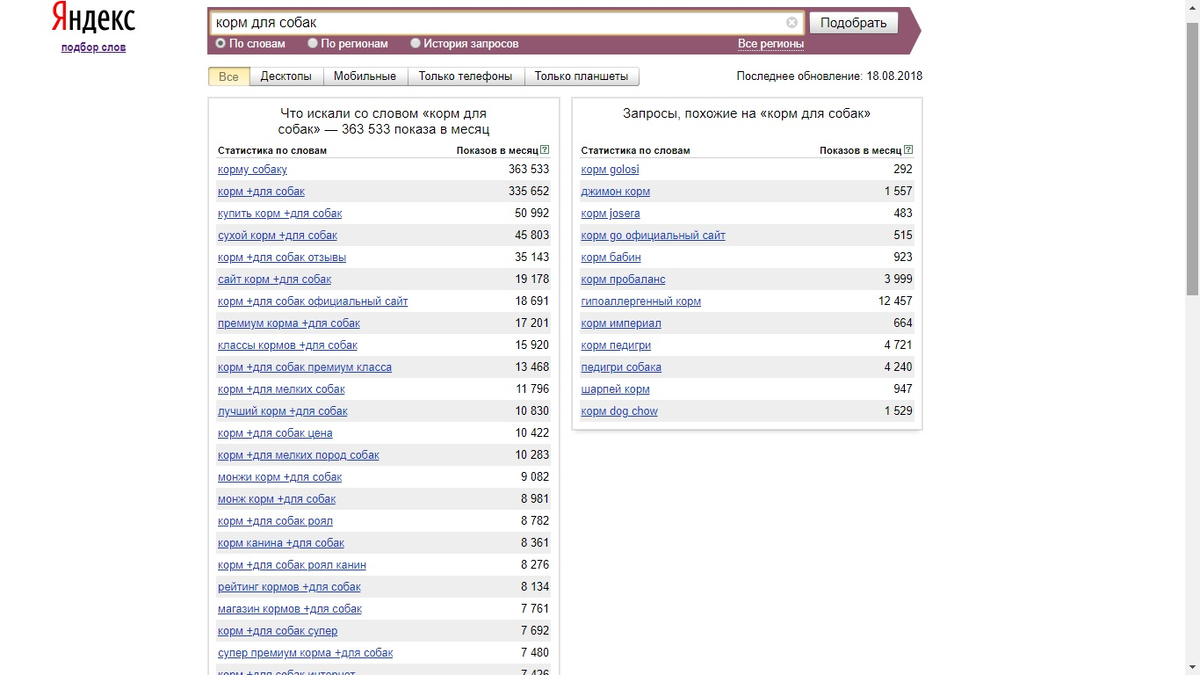Open the купить корм +для собак link
Image resolution: width=1200 pixels, height=675 pixels.
[x=280, y=213]
